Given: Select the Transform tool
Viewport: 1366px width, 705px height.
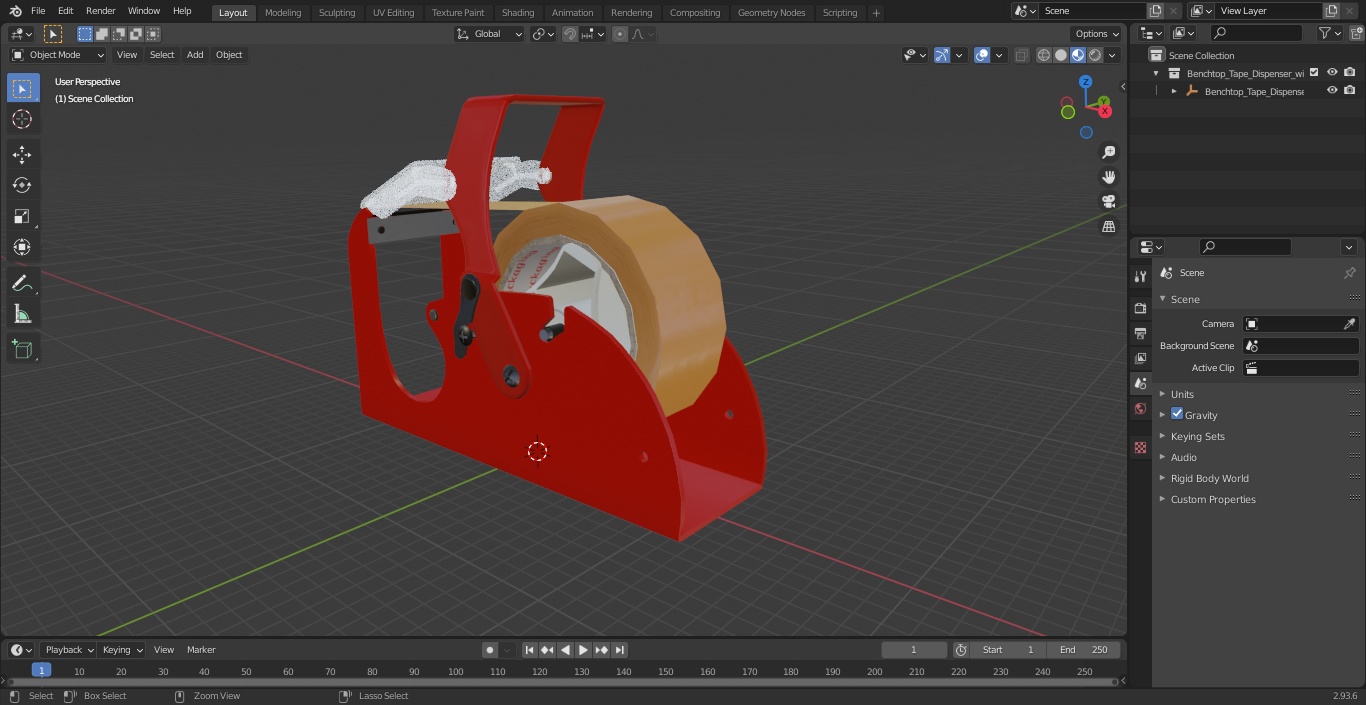Looking at the screenshot, I should [x=22, y=247].
